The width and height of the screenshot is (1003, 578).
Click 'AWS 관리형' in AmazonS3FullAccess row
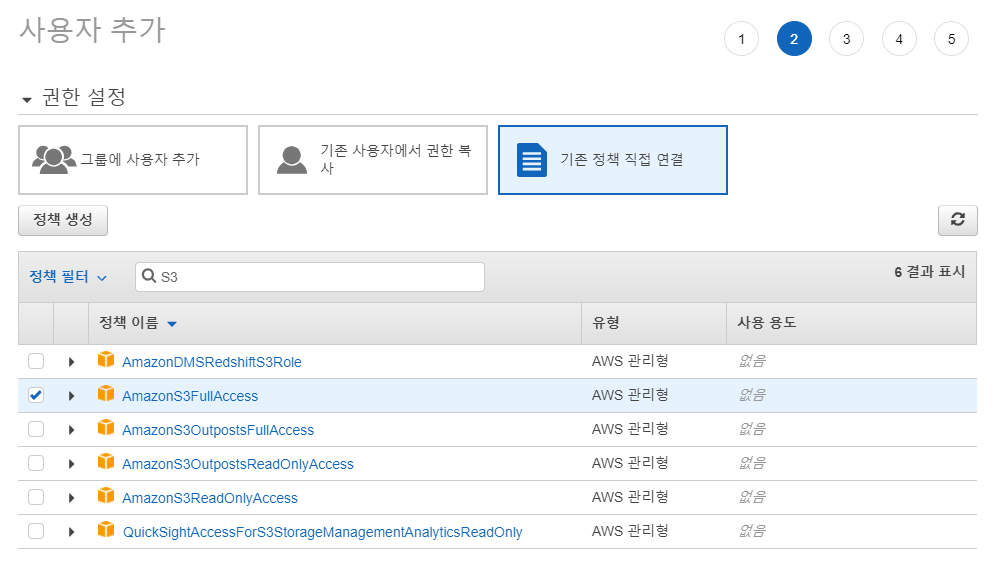click(x=630, y=395)
